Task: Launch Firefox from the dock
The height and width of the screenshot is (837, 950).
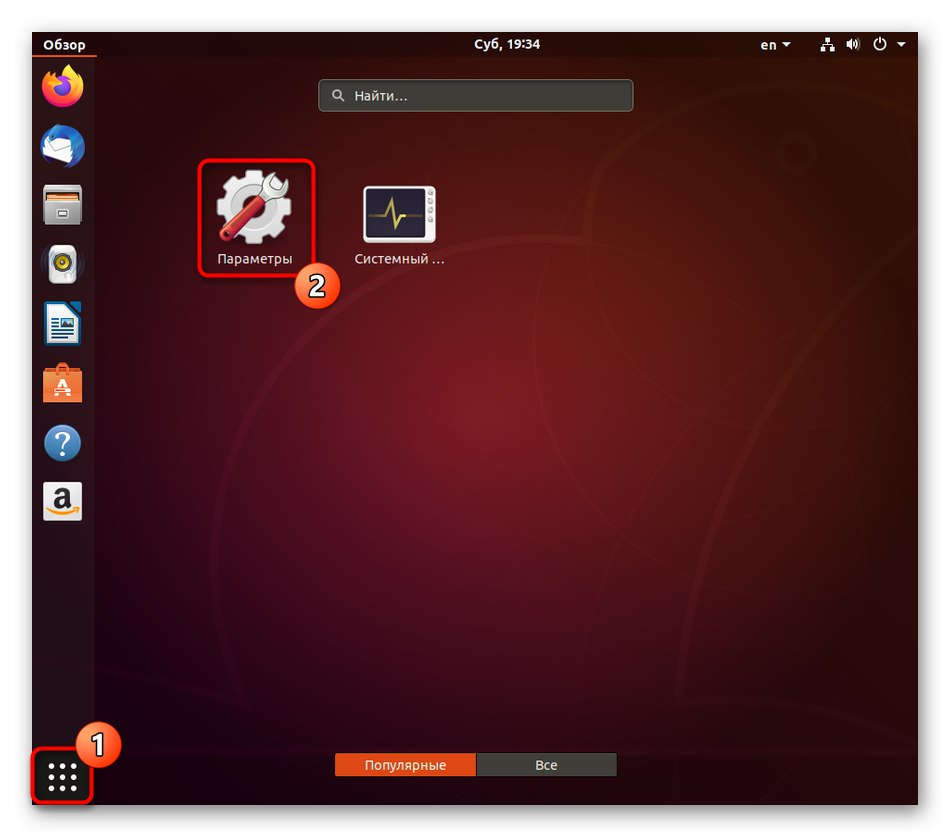Action: pyautogui.click(x=62, y=86)
